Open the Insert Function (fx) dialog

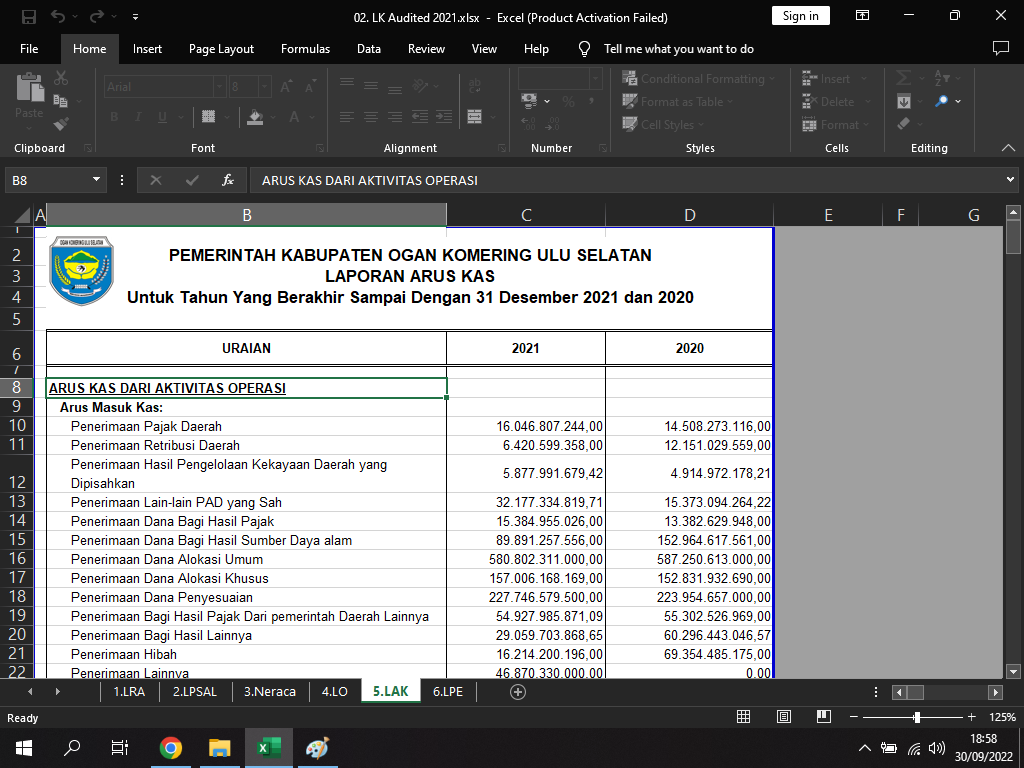coord(228,180)
